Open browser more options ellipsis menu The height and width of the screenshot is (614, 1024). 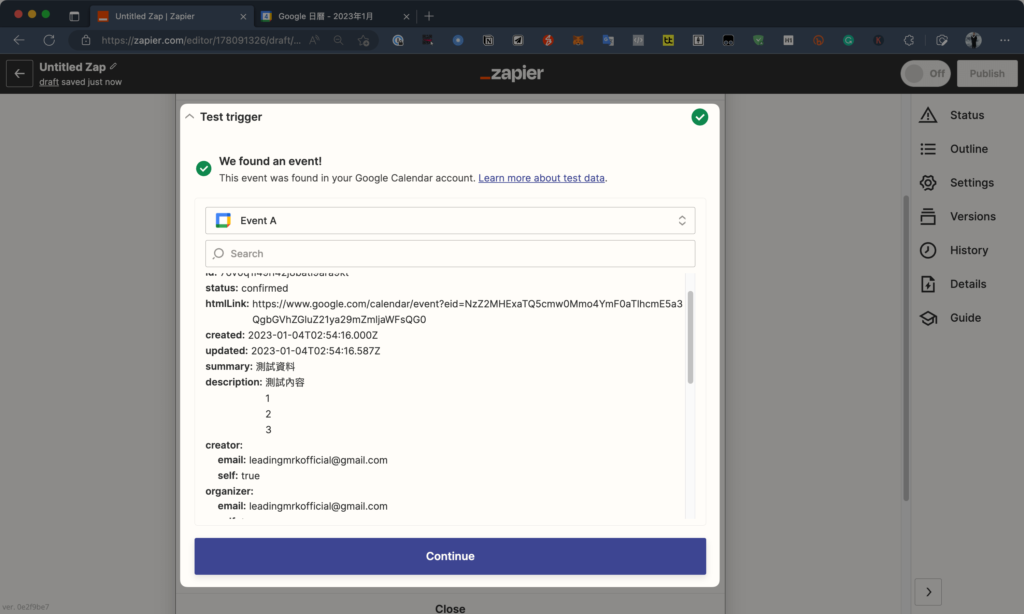(x=1004, y=40)
